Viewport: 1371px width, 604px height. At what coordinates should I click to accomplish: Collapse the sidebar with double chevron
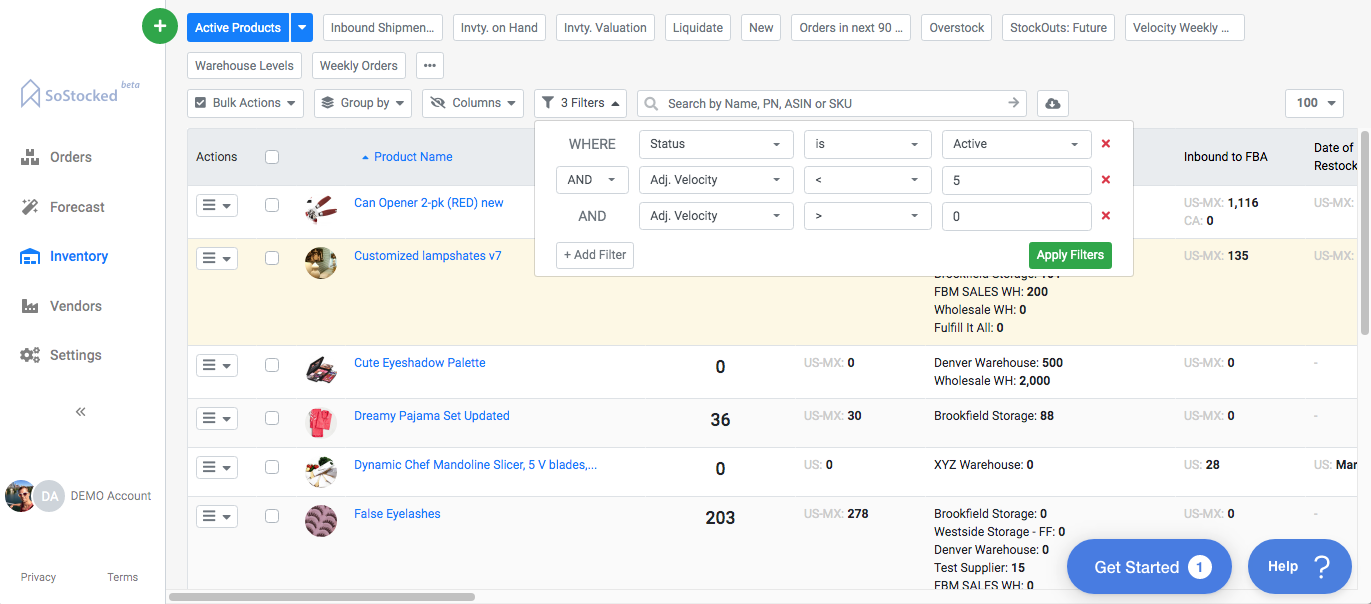(81, 411)
